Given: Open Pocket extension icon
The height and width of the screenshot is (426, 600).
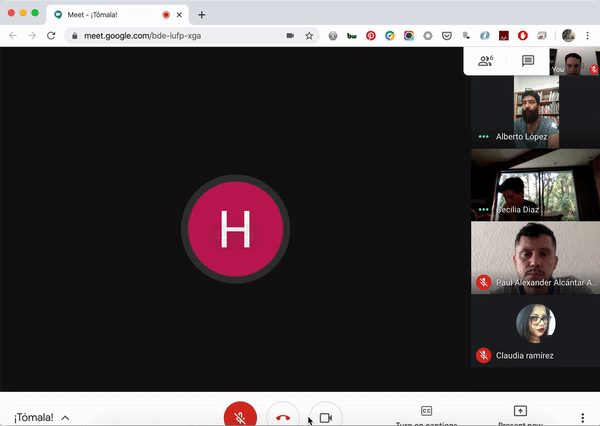Looking at the screenshot, I should click(x=447, y=36).
